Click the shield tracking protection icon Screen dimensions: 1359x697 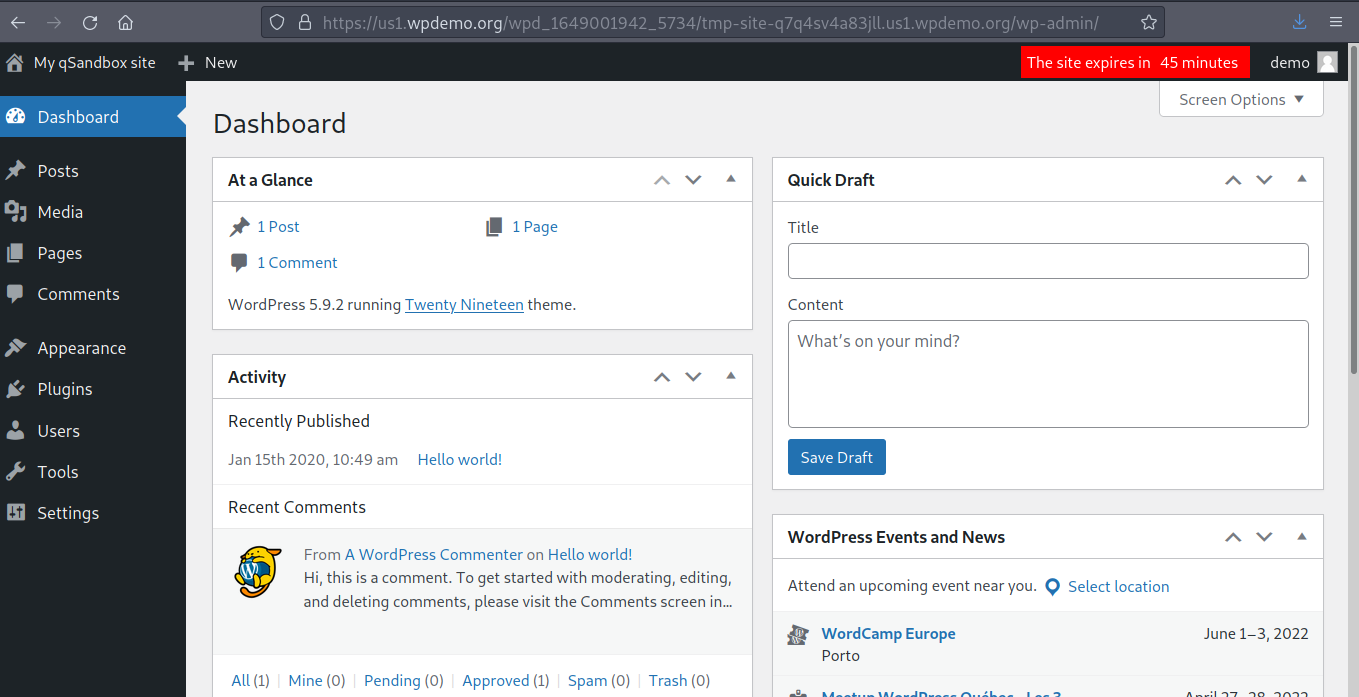pyautogui.click(x=277, y=22)
